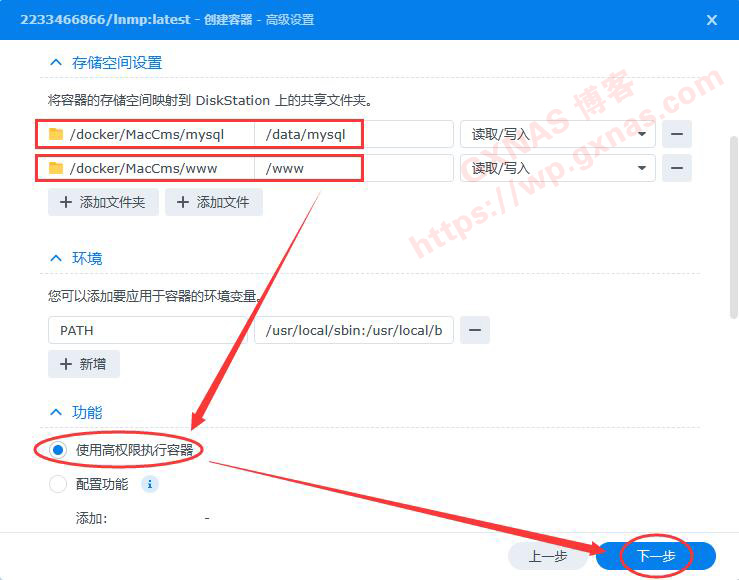Collapse the 功能 section

pyautogui.click(x=56, y=412)
